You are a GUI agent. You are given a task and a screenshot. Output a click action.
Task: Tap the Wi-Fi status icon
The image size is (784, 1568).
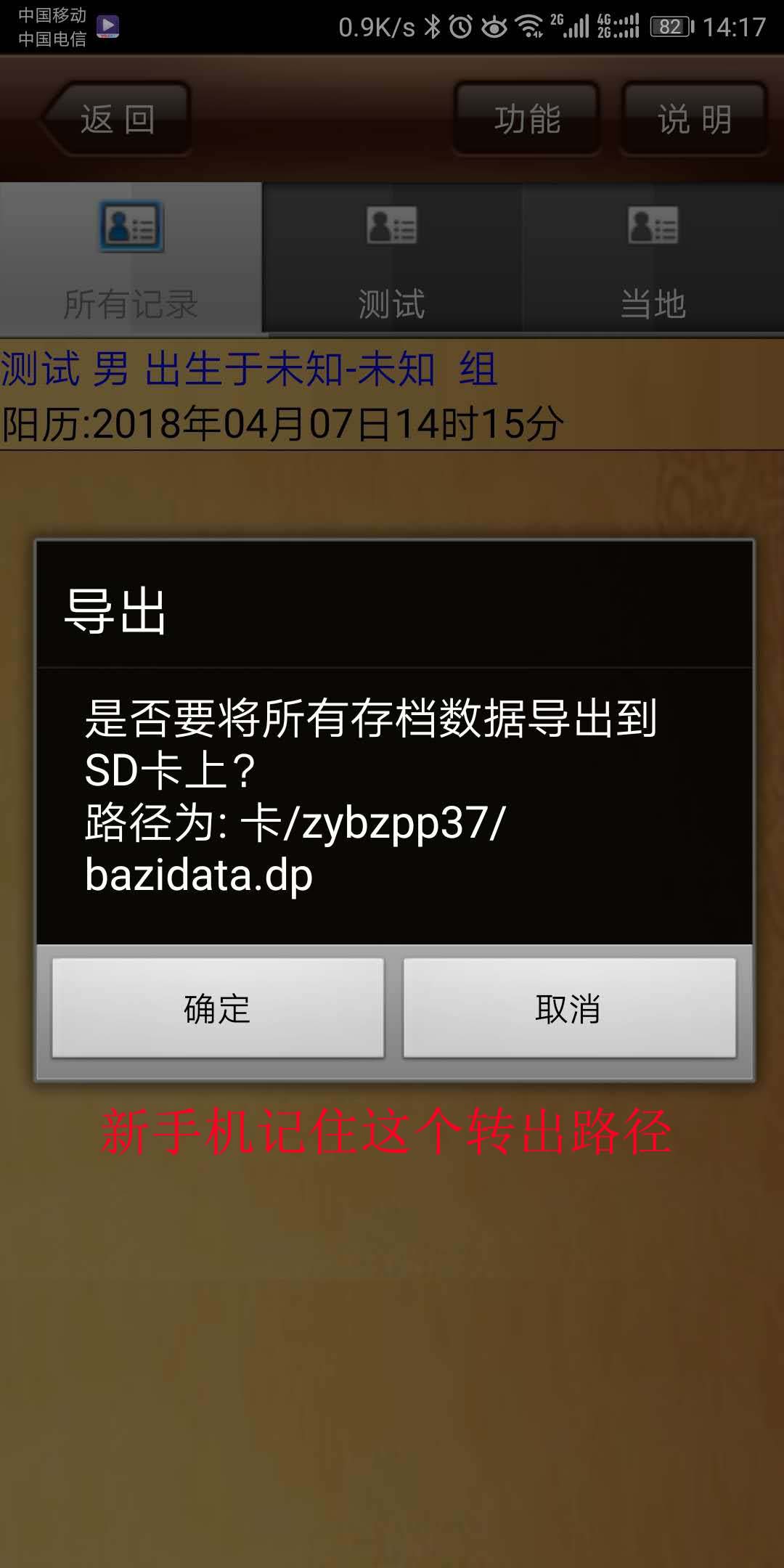(530, 27)
